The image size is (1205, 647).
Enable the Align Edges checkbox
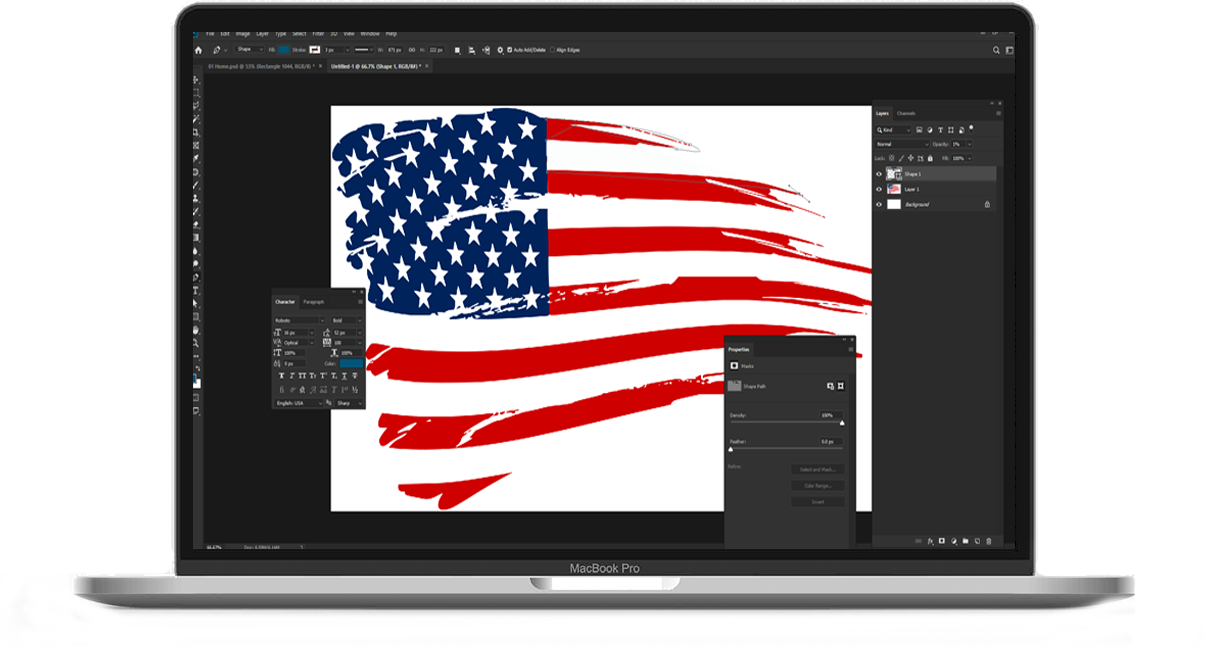coord(552,49)
